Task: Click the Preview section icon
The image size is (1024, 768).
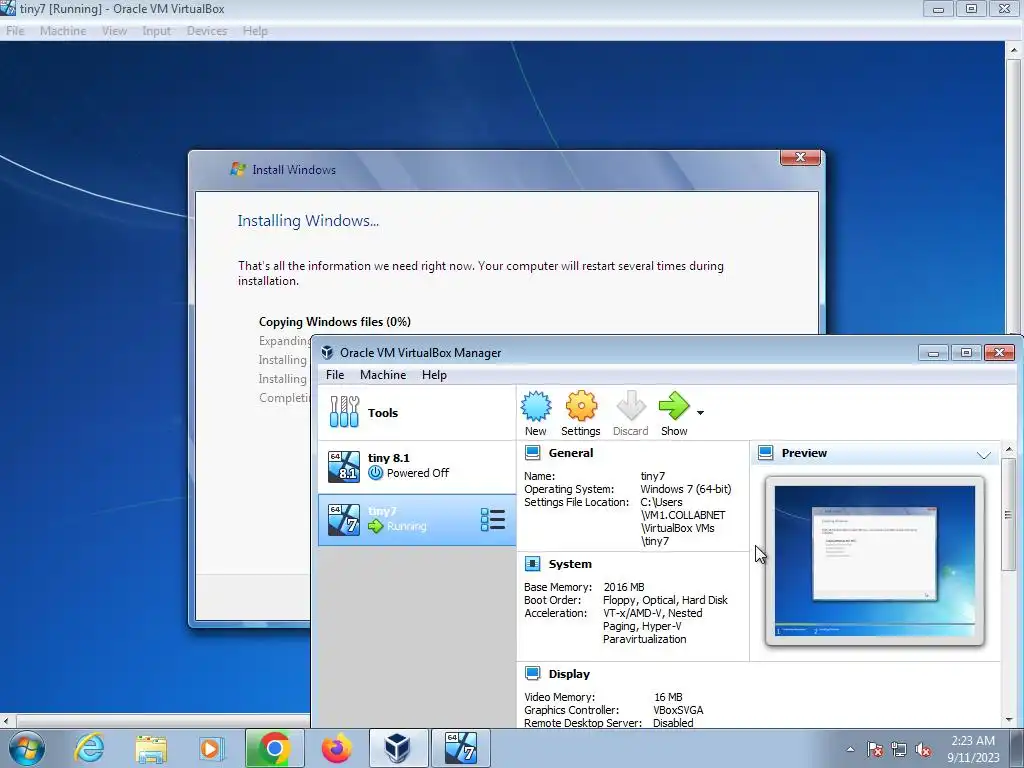Action: (765, 453)
